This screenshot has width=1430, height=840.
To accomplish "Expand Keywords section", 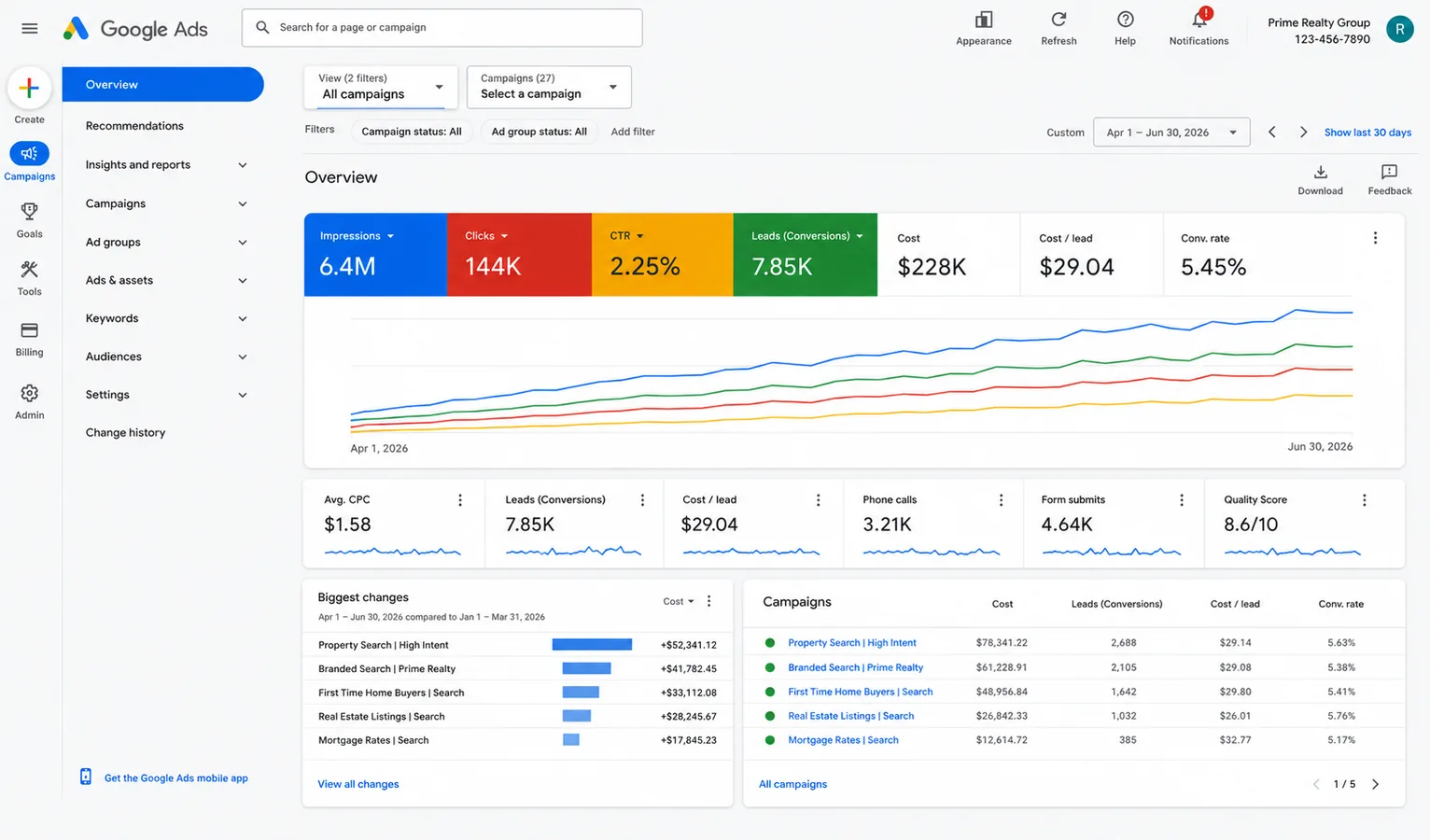I will tap(243, 319).
